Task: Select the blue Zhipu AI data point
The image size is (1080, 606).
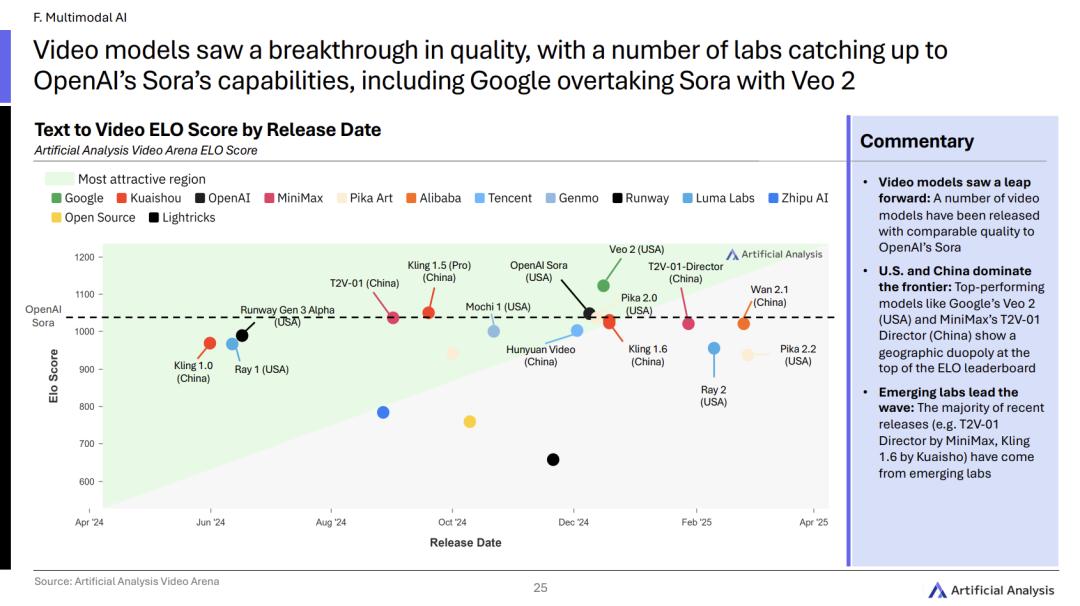Action: coord(384,412)
